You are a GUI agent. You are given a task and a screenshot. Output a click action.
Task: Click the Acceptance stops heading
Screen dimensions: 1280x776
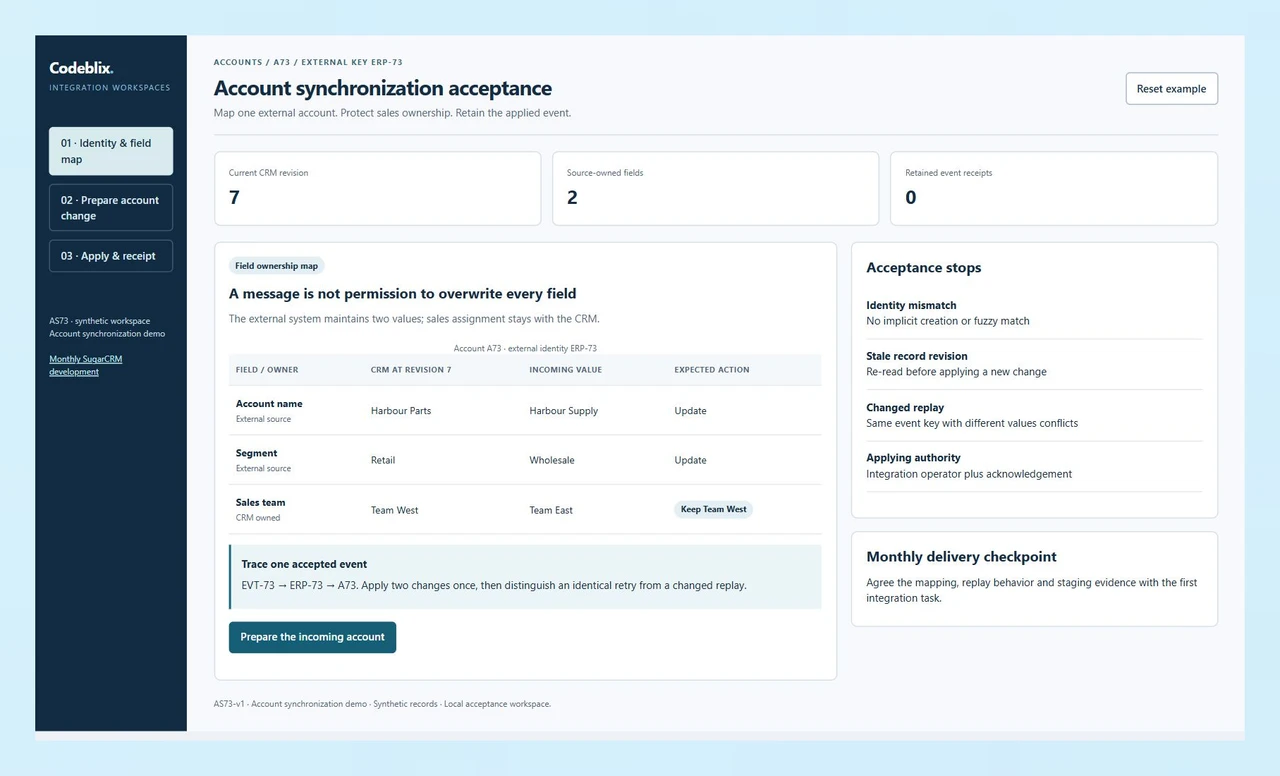click(x=923, y=268)
